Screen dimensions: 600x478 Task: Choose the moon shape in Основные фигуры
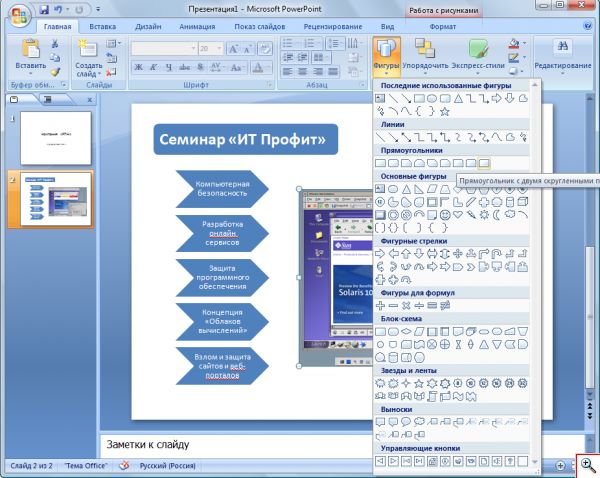pos(497,215)
